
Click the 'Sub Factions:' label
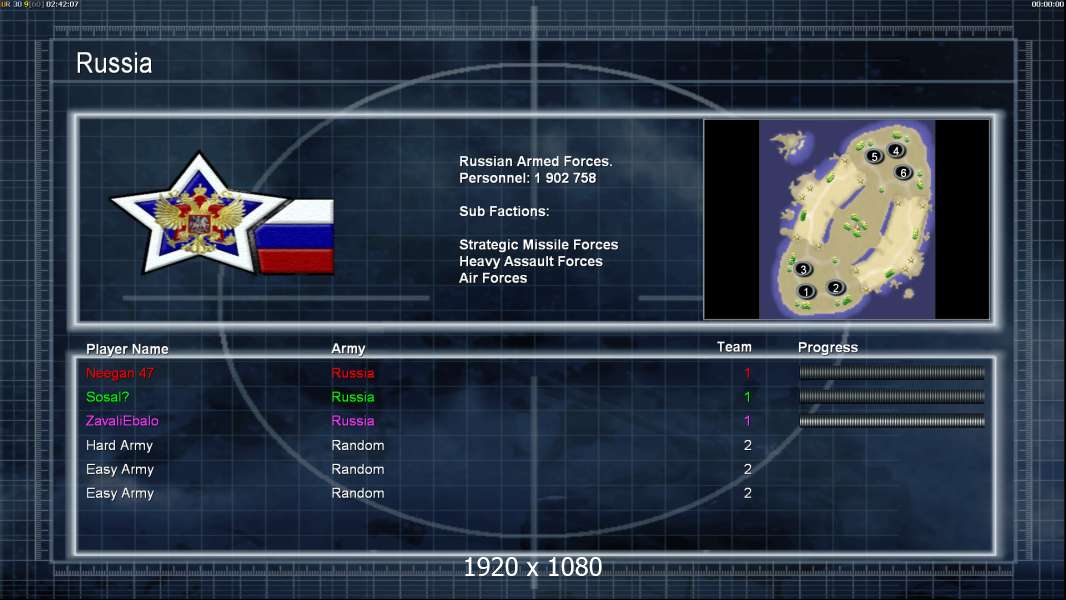[x=504, y=211]
